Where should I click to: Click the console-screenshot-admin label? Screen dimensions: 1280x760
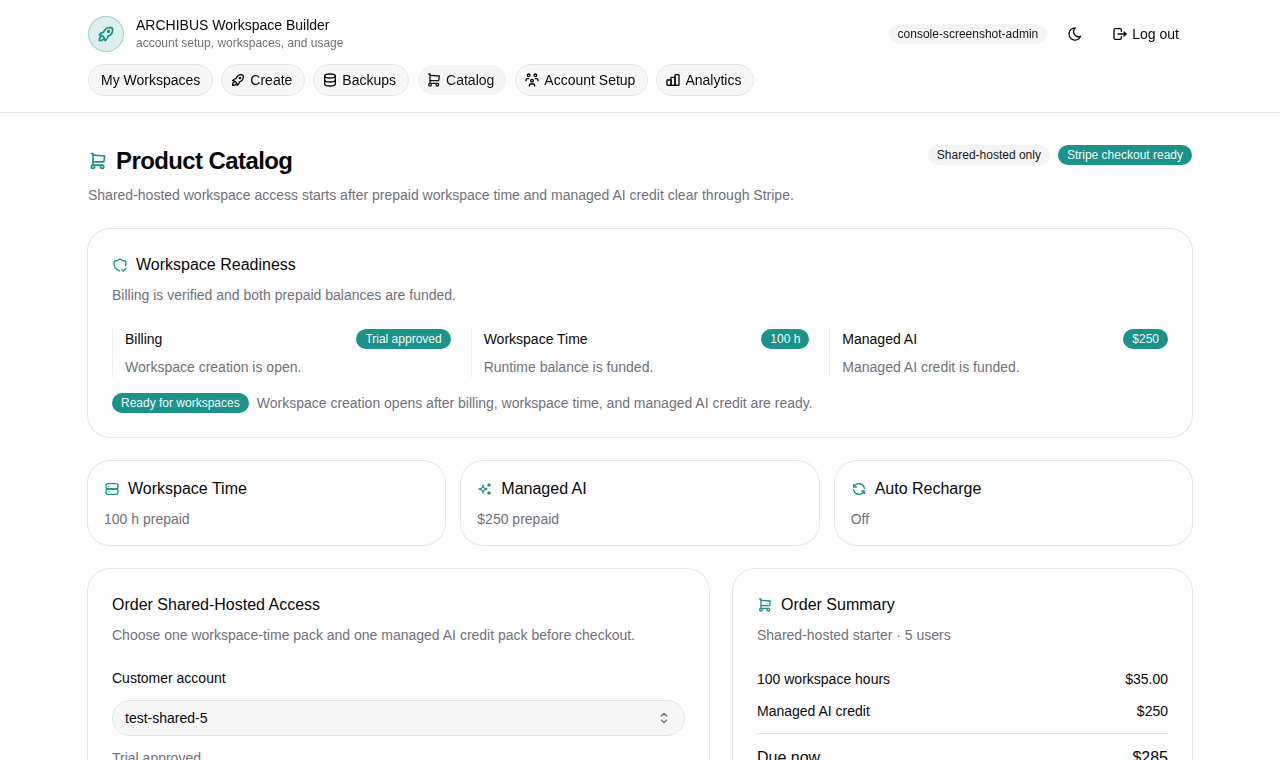(x=967, y=33)
